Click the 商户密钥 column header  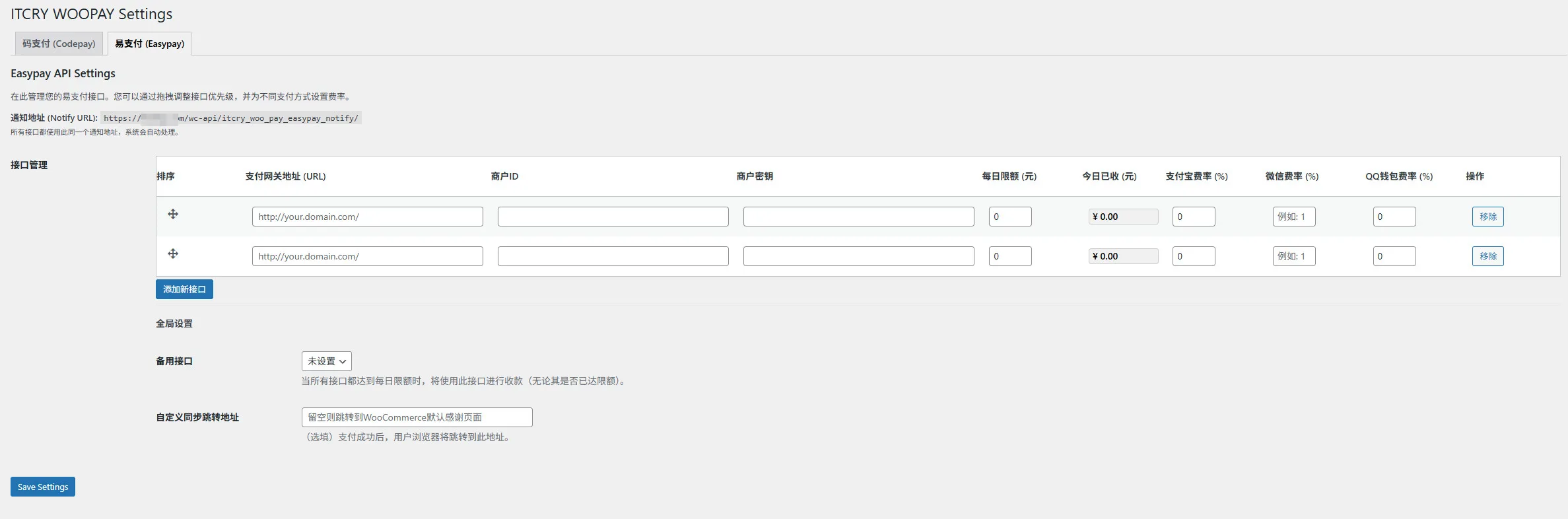tap(755, 176)
